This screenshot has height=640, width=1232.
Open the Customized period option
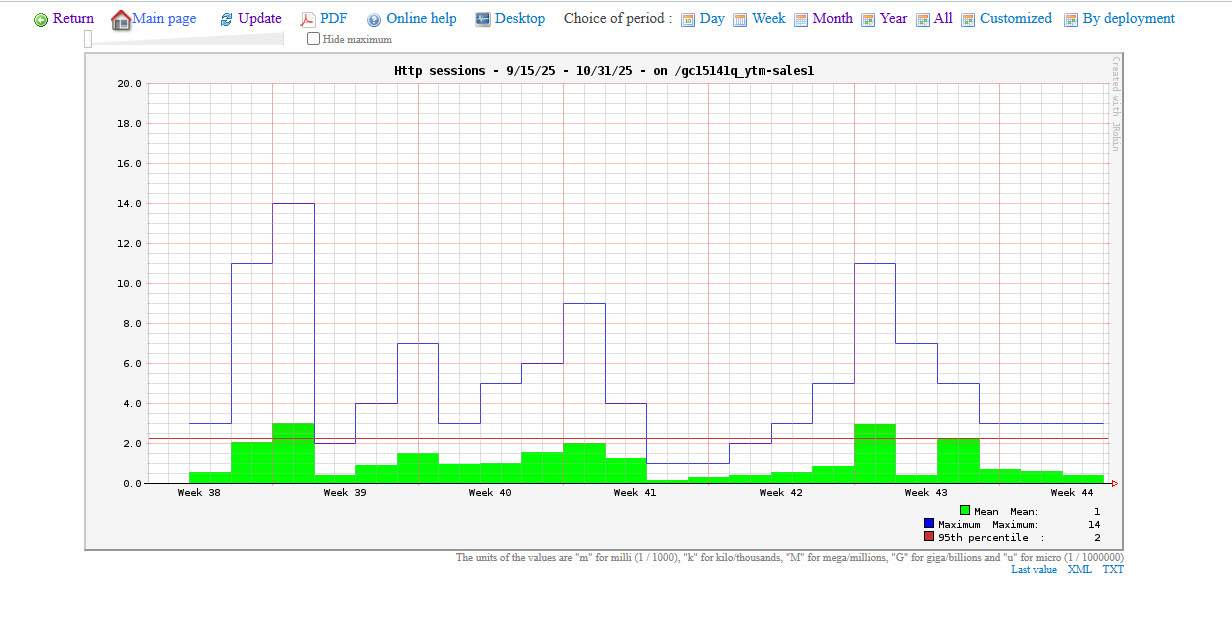1015,19
